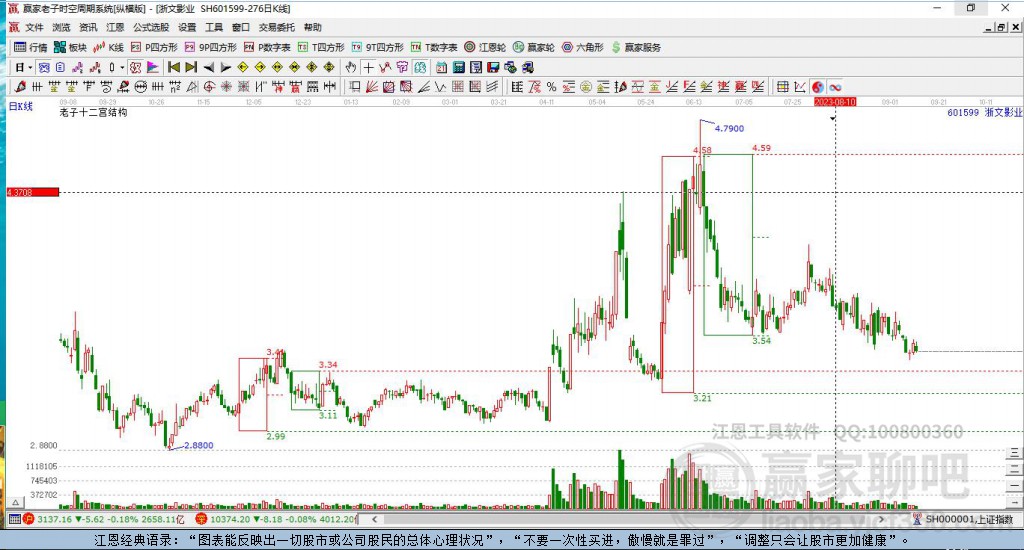Screen dimensions: 1024x550
Task: Toggle the crosshair cursor button
Action: point(368,67)
